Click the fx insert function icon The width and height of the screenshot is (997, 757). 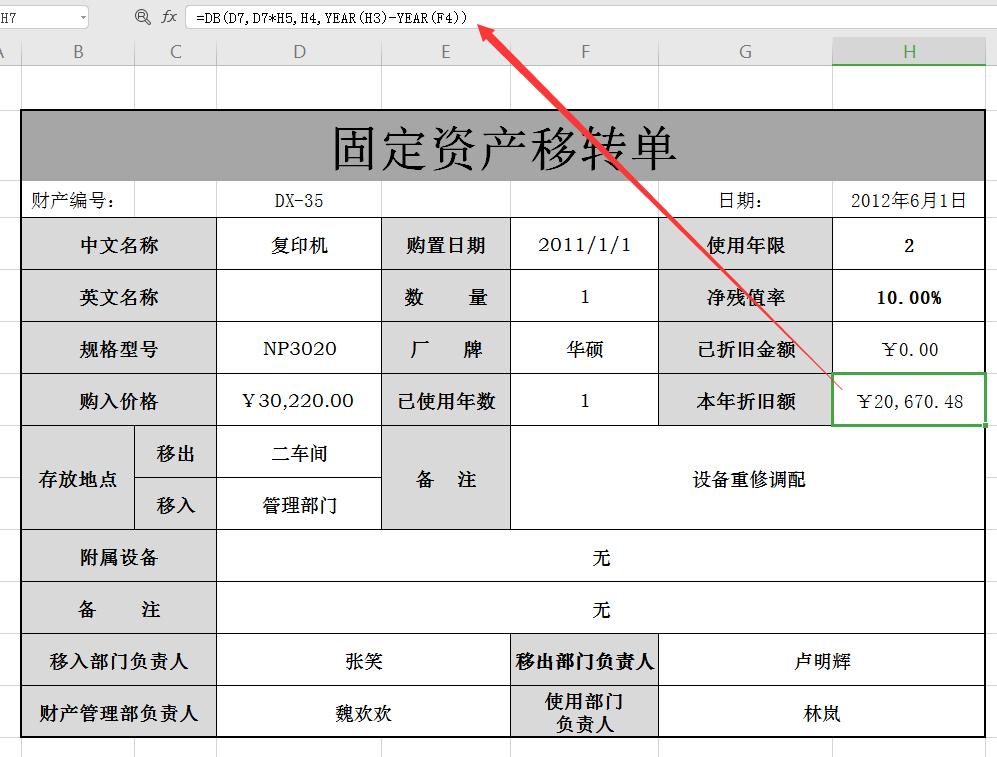point(166,17)
